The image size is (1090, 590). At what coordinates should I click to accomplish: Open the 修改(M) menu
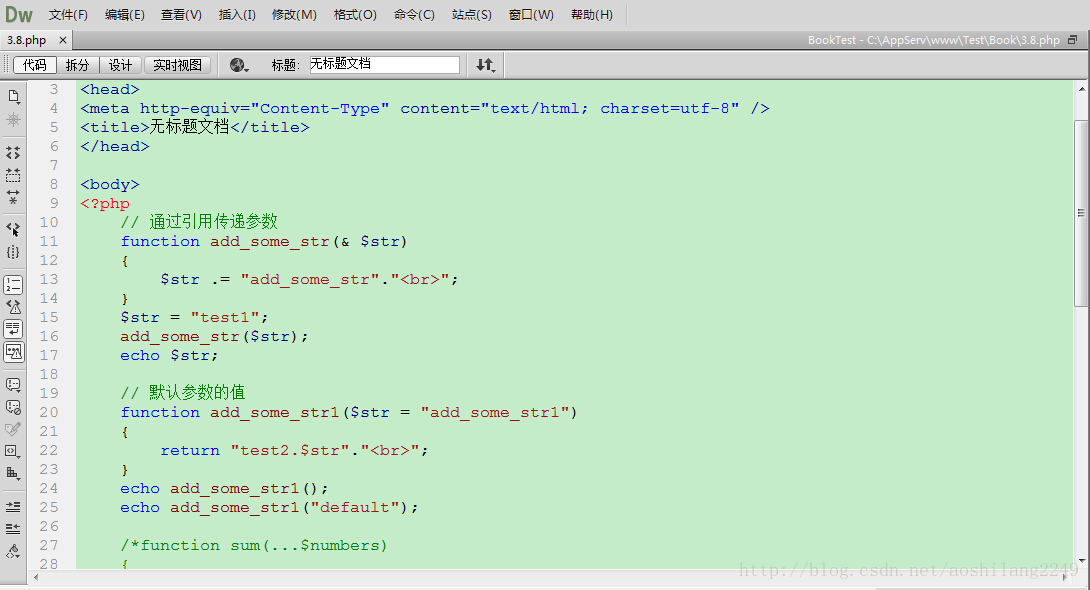(294, 15)
